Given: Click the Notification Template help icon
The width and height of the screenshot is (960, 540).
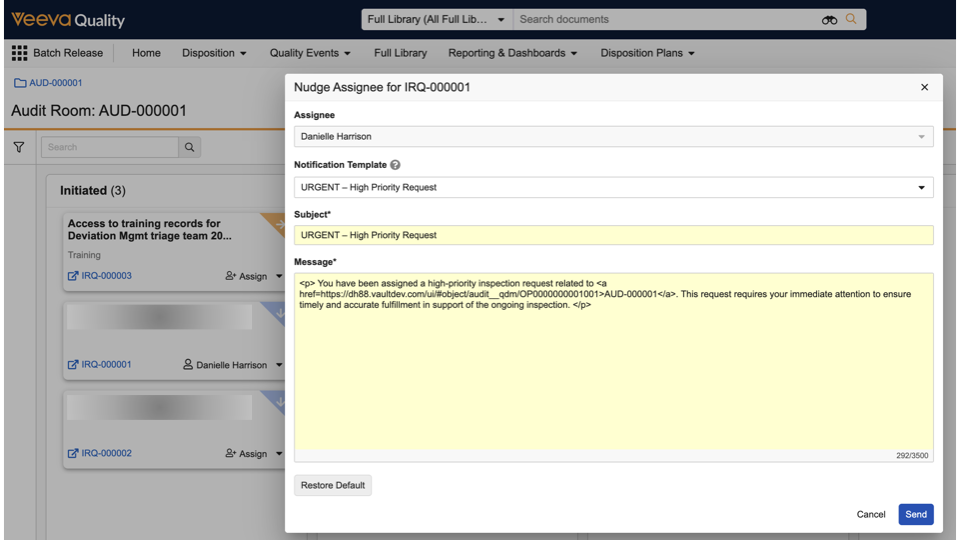Looking at the screenshot, I should click(395, 165).
